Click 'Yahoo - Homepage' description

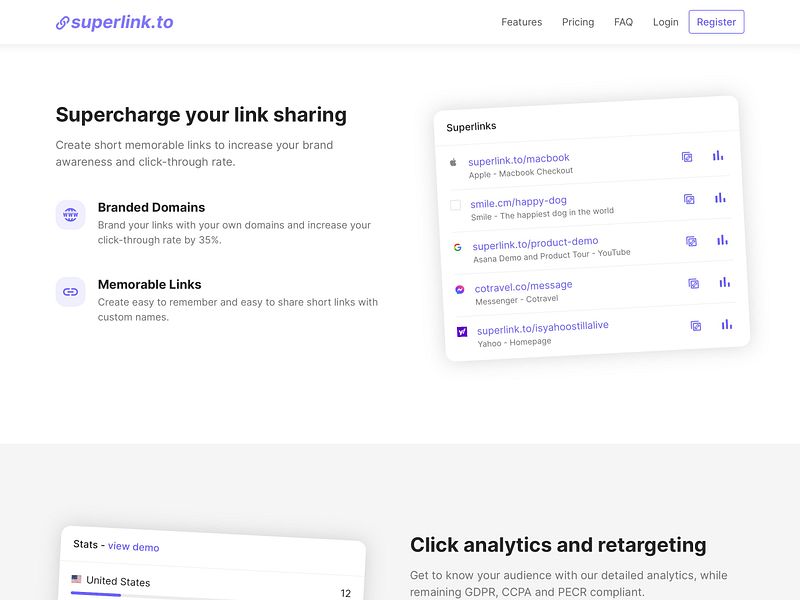coord(514,342)
